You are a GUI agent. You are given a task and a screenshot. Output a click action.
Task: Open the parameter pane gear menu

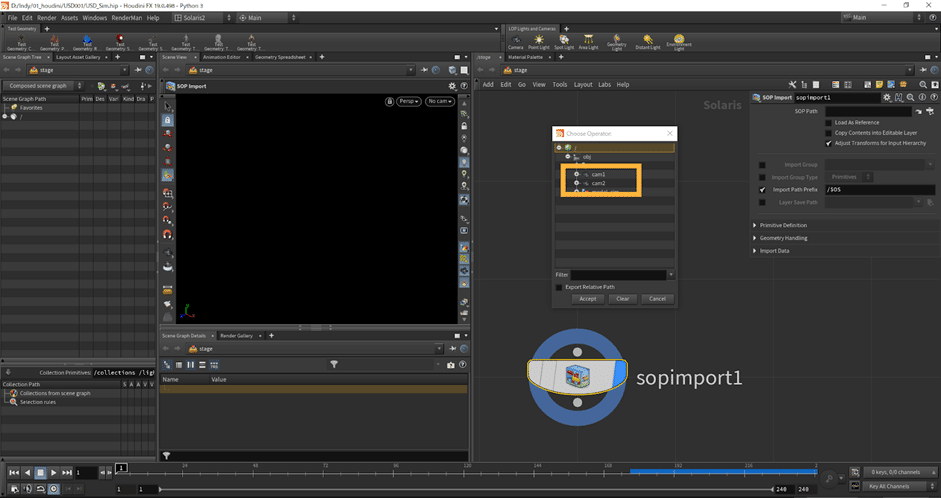(886, 97)
